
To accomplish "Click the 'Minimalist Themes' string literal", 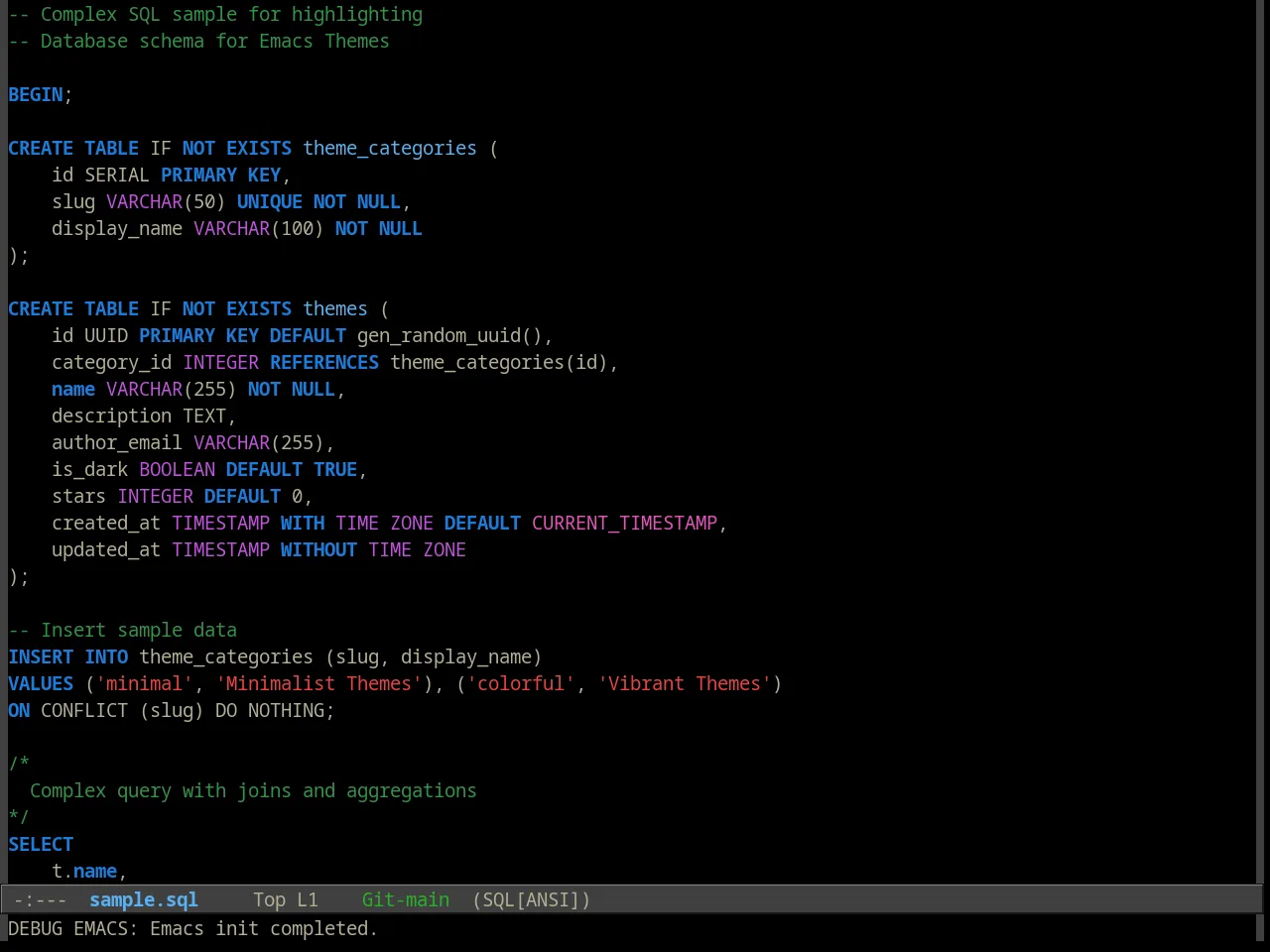I will pos(318,683).
